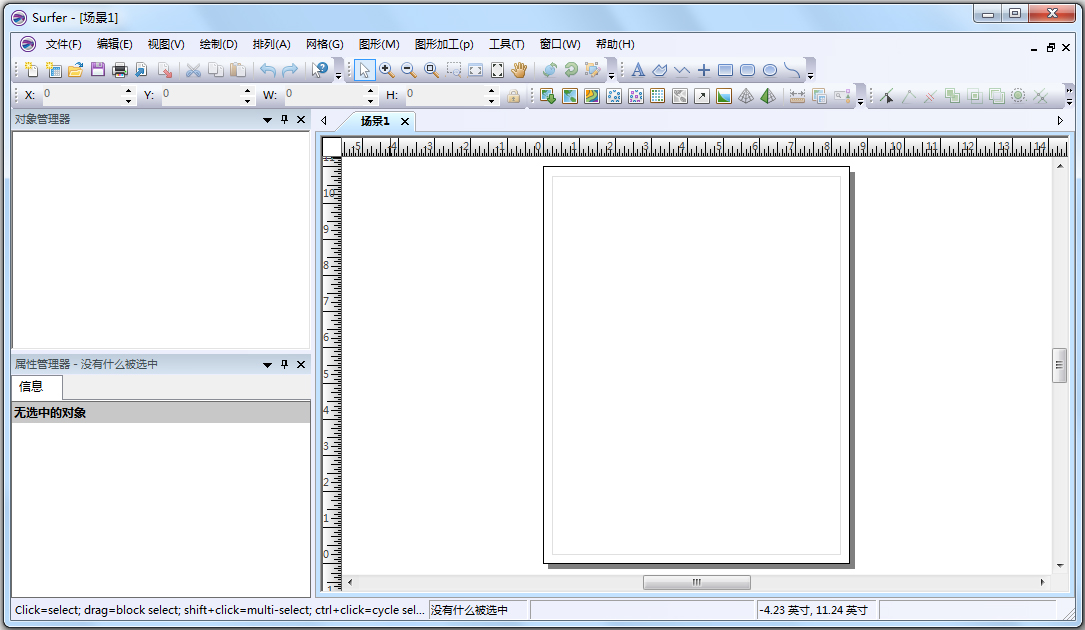Viewport: 1085px width, 630px height.
Task: Activate the Select arrow tool
Action: (365, 69)
